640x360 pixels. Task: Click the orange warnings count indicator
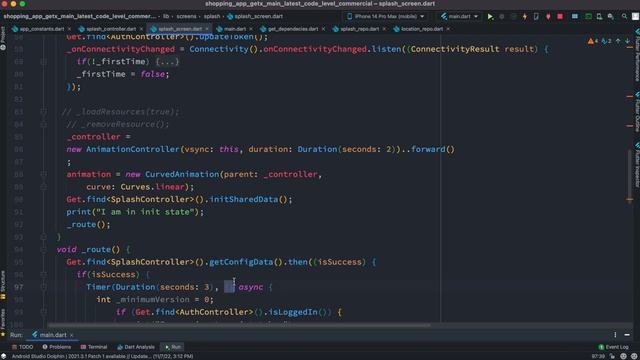point(593,41)
